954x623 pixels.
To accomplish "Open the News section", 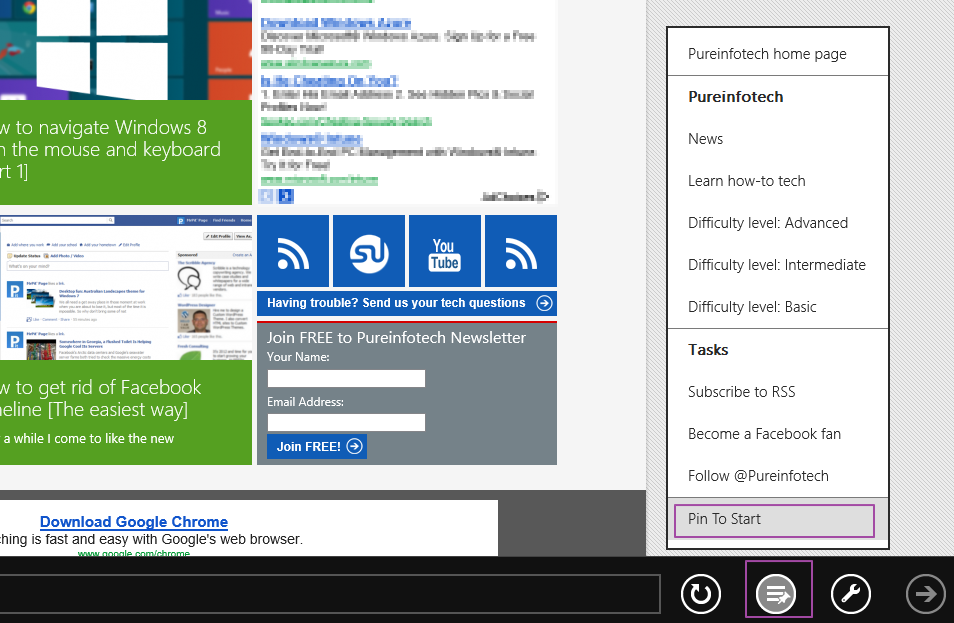I will [705, 138].
